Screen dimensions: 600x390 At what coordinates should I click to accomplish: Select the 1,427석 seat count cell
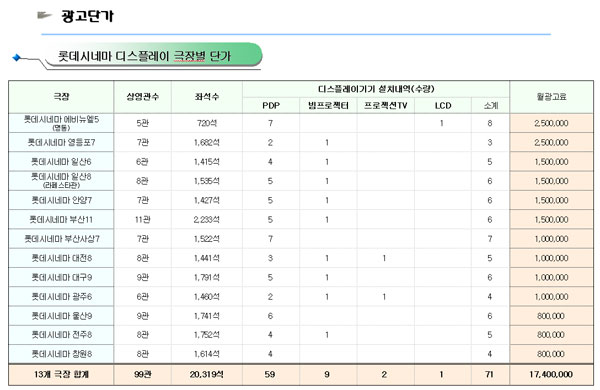(x=207, y=200)
